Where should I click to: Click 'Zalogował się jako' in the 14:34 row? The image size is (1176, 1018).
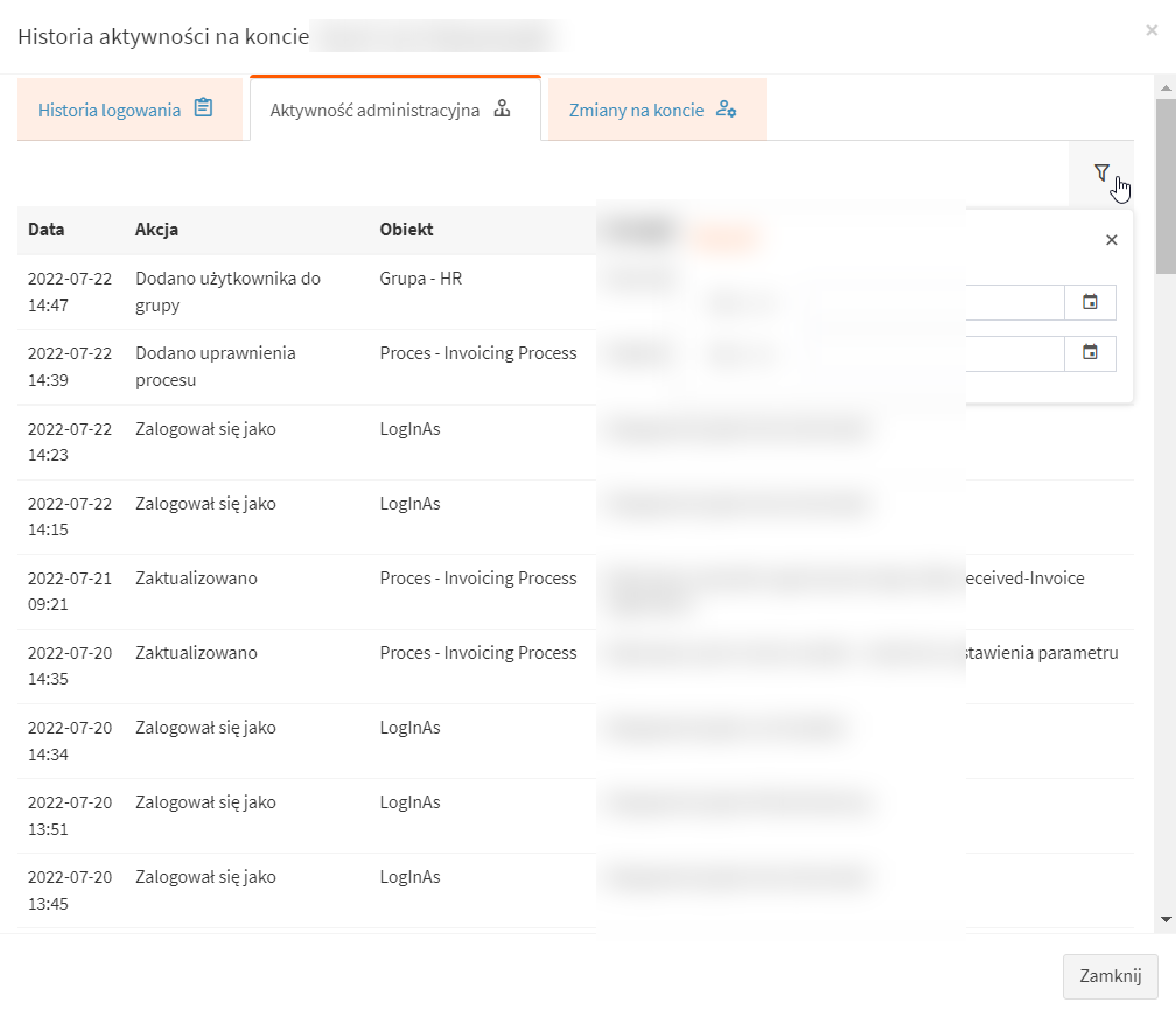206,728
